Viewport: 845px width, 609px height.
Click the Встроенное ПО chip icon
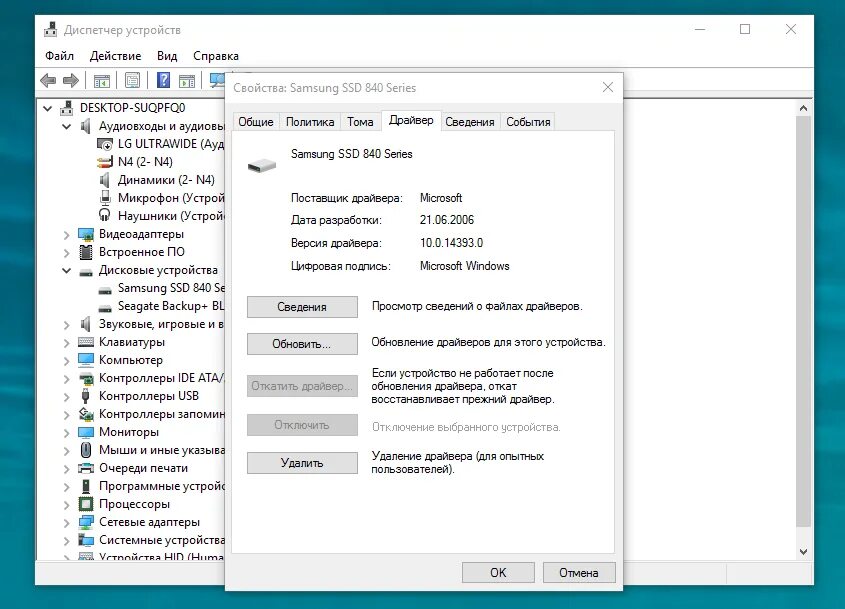[x=86, y=252]
